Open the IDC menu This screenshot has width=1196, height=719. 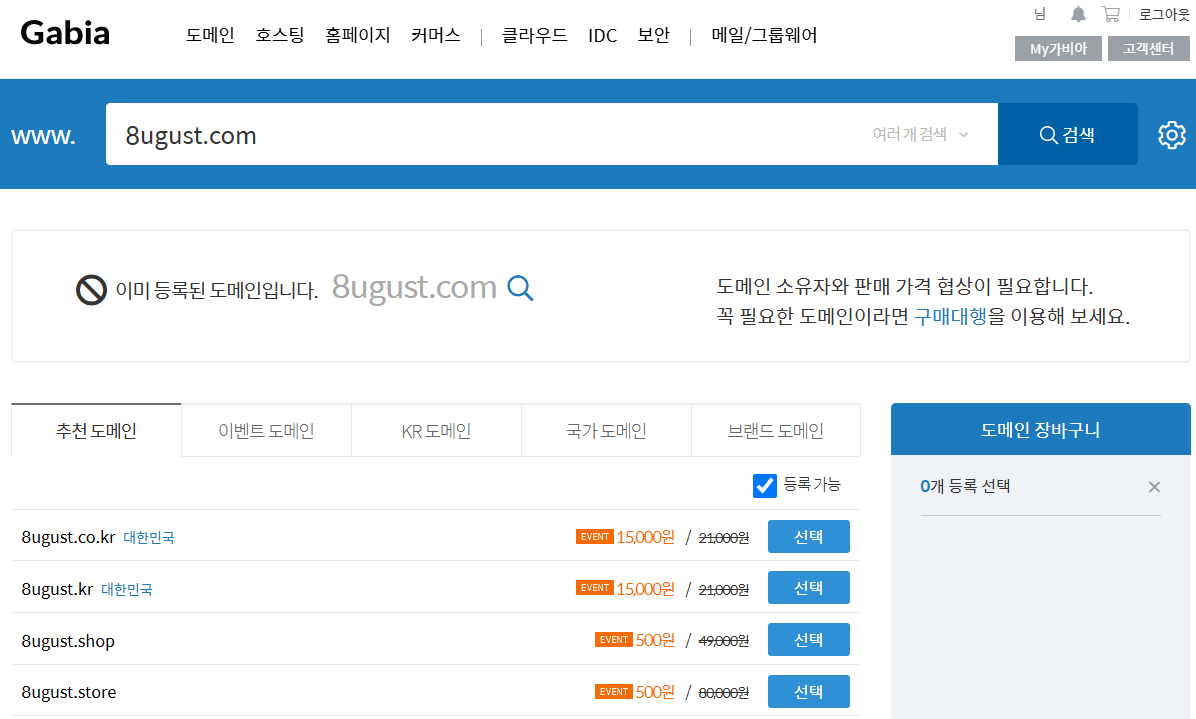point(603,36)
